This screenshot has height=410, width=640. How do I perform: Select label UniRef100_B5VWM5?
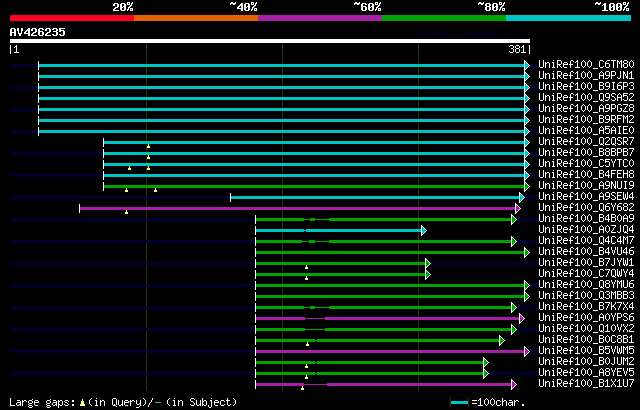pyautogui.click(x=586, y=350)
